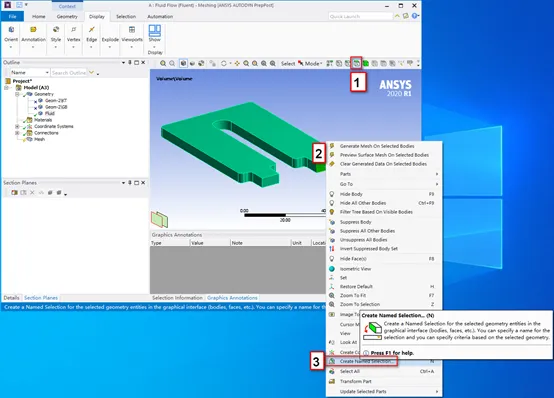Click first icon in Section Planes toolbar

pos(14,193)
